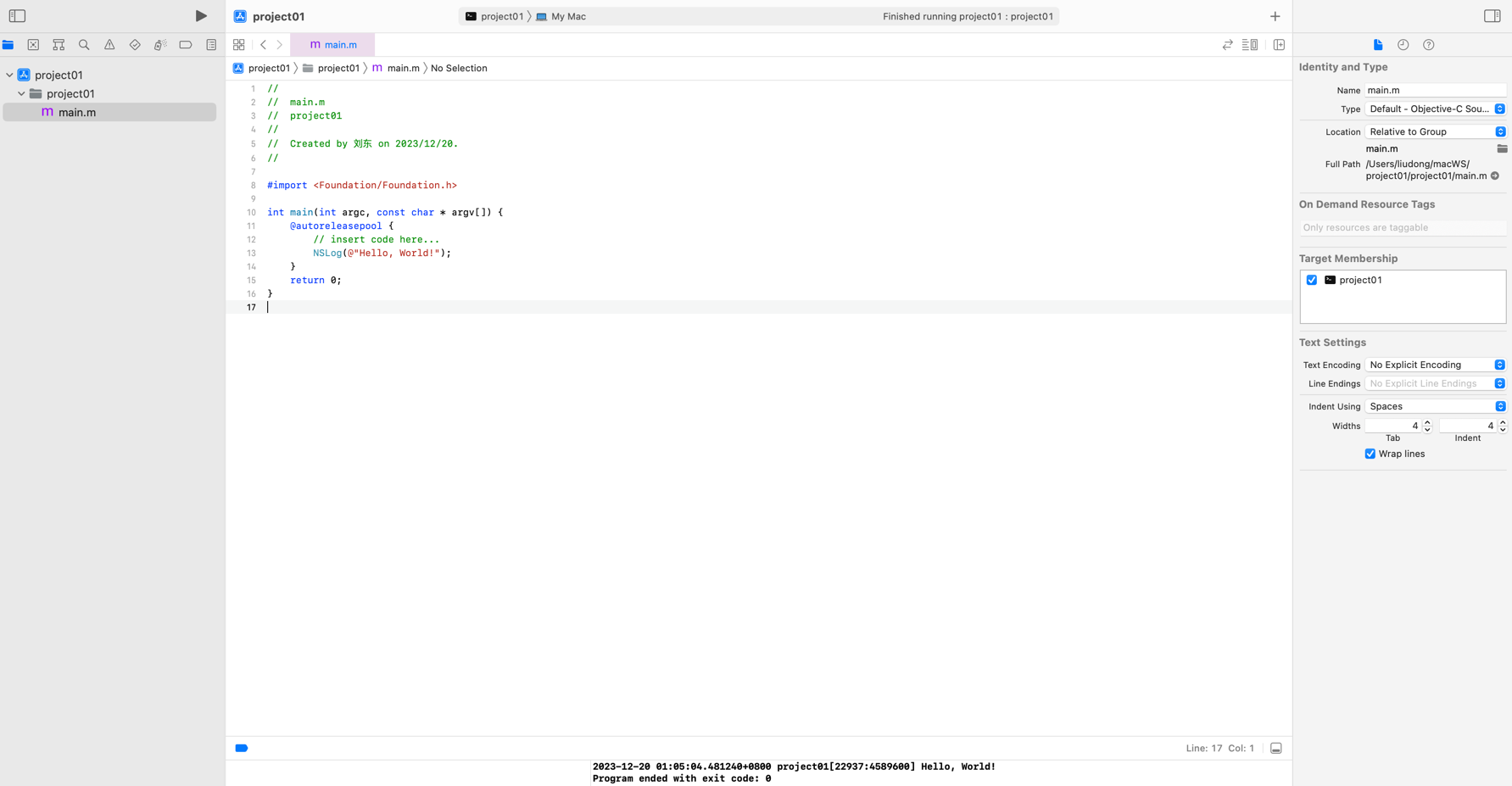Screen dimensions: 1512x786
Task: Choose My Mac run destination
Action: click(561, 16)
